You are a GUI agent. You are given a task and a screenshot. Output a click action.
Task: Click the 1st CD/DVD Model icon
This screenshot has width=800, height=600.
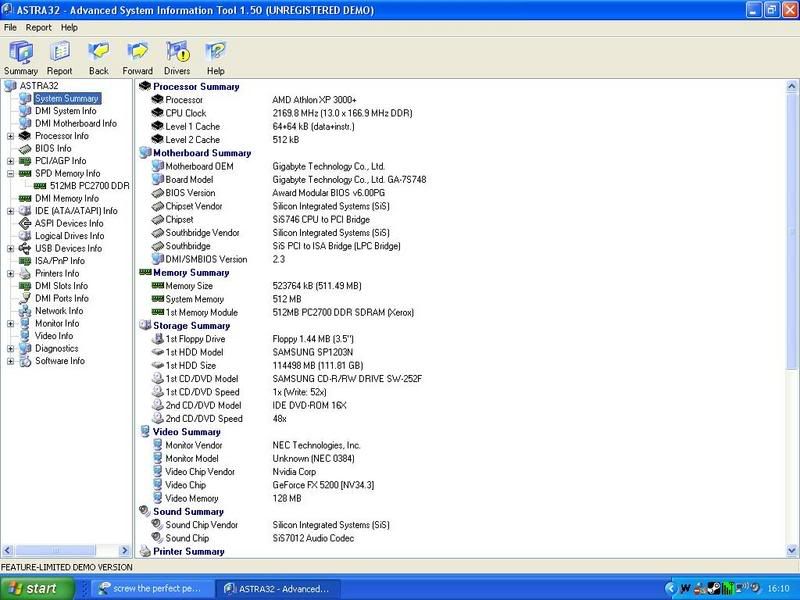click(158, 379)
